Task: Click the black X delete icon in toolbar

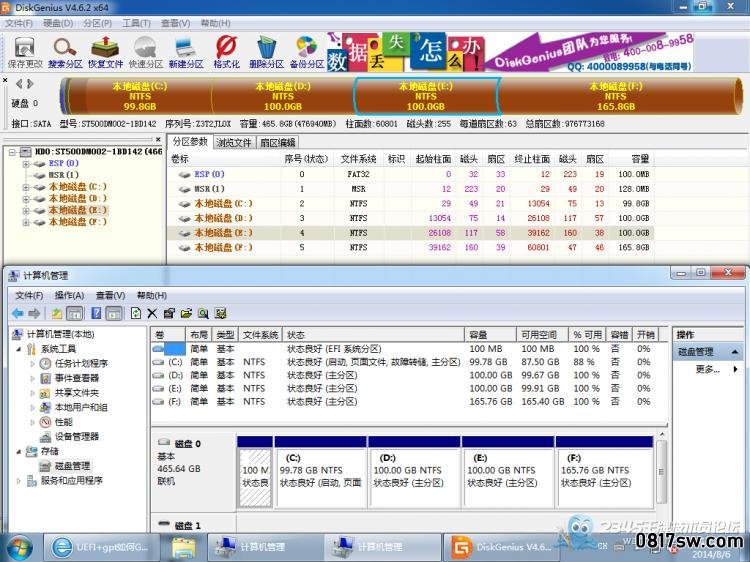Action: click(152, 313)
